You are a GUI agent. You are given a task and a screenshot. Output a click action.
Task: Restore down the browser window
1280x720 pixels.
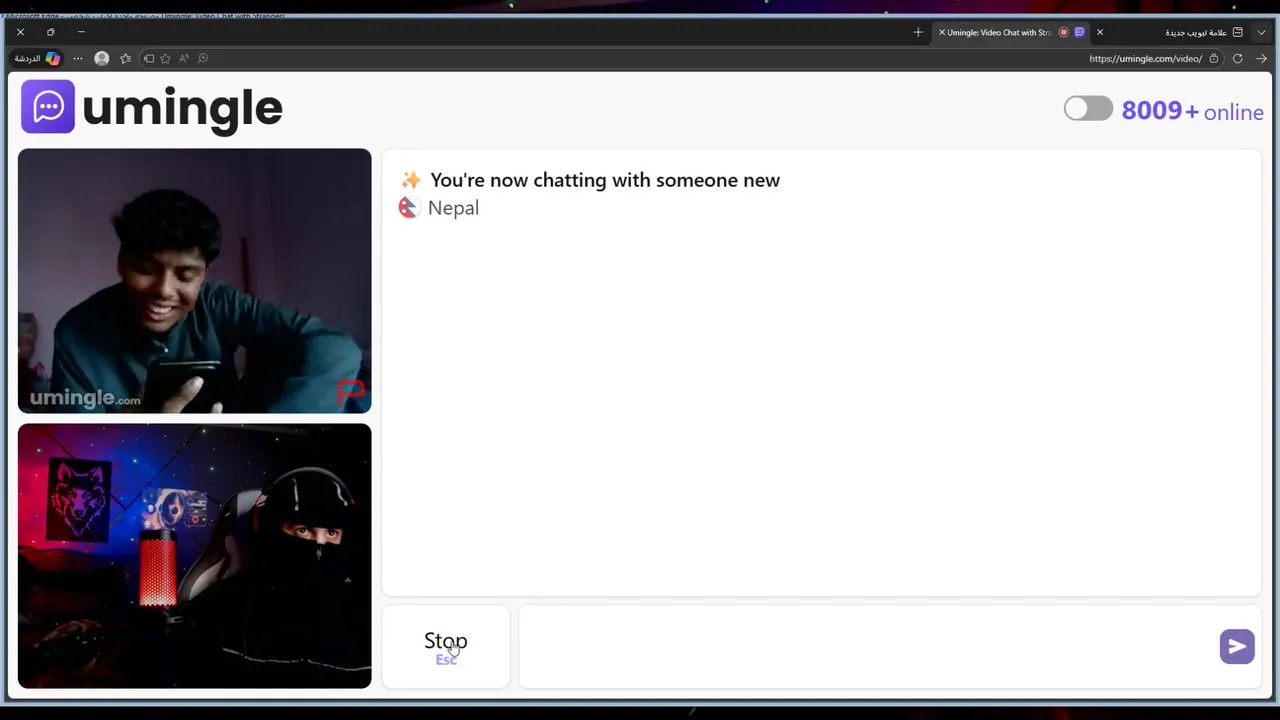point(50,32)
